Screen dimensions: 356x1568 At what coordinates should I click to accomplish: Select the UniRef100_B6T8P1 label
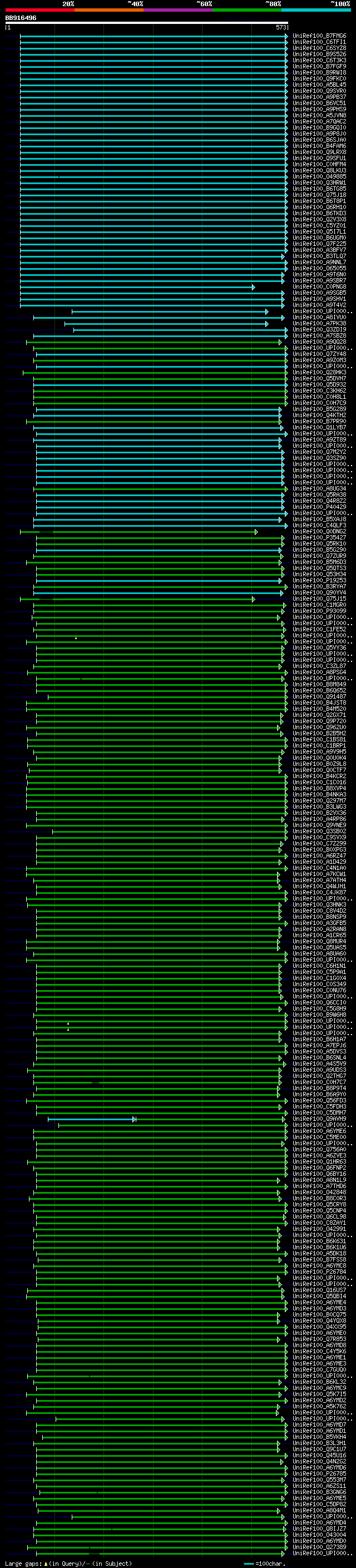point(319,201)
